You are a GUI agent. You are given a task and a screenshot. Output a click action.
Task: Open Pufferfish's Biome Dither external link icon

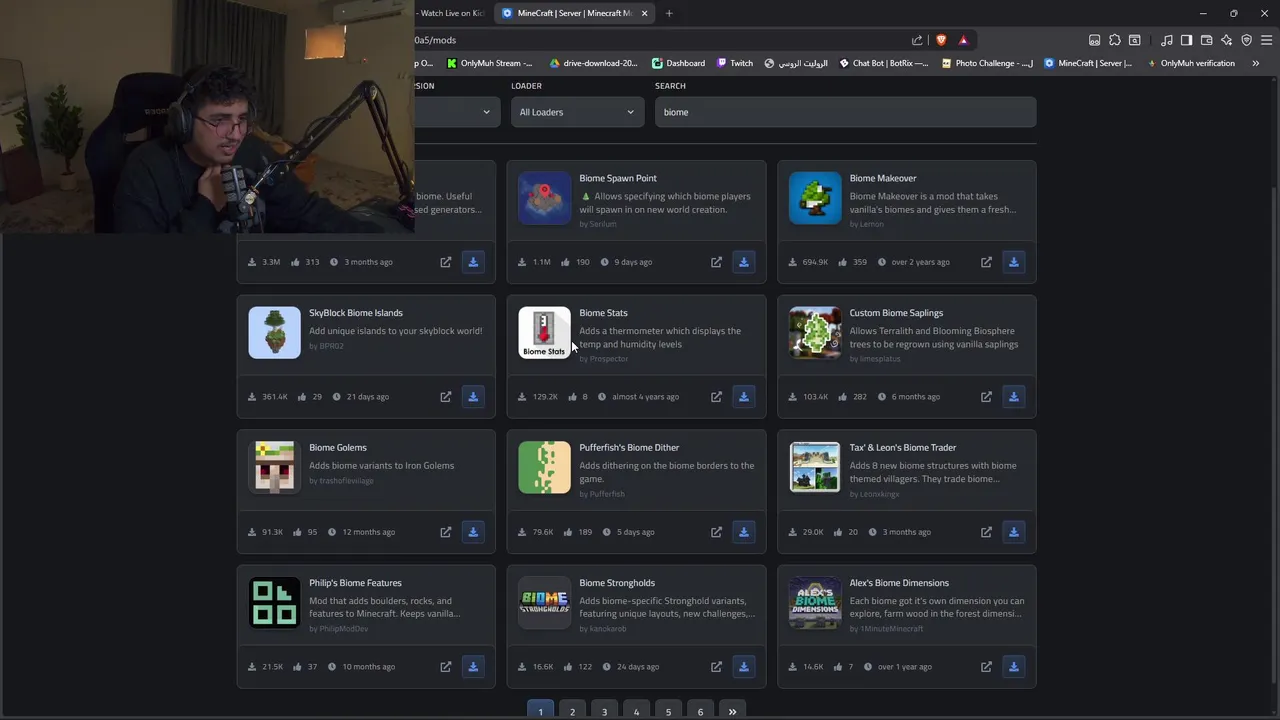tap(716, 532)
